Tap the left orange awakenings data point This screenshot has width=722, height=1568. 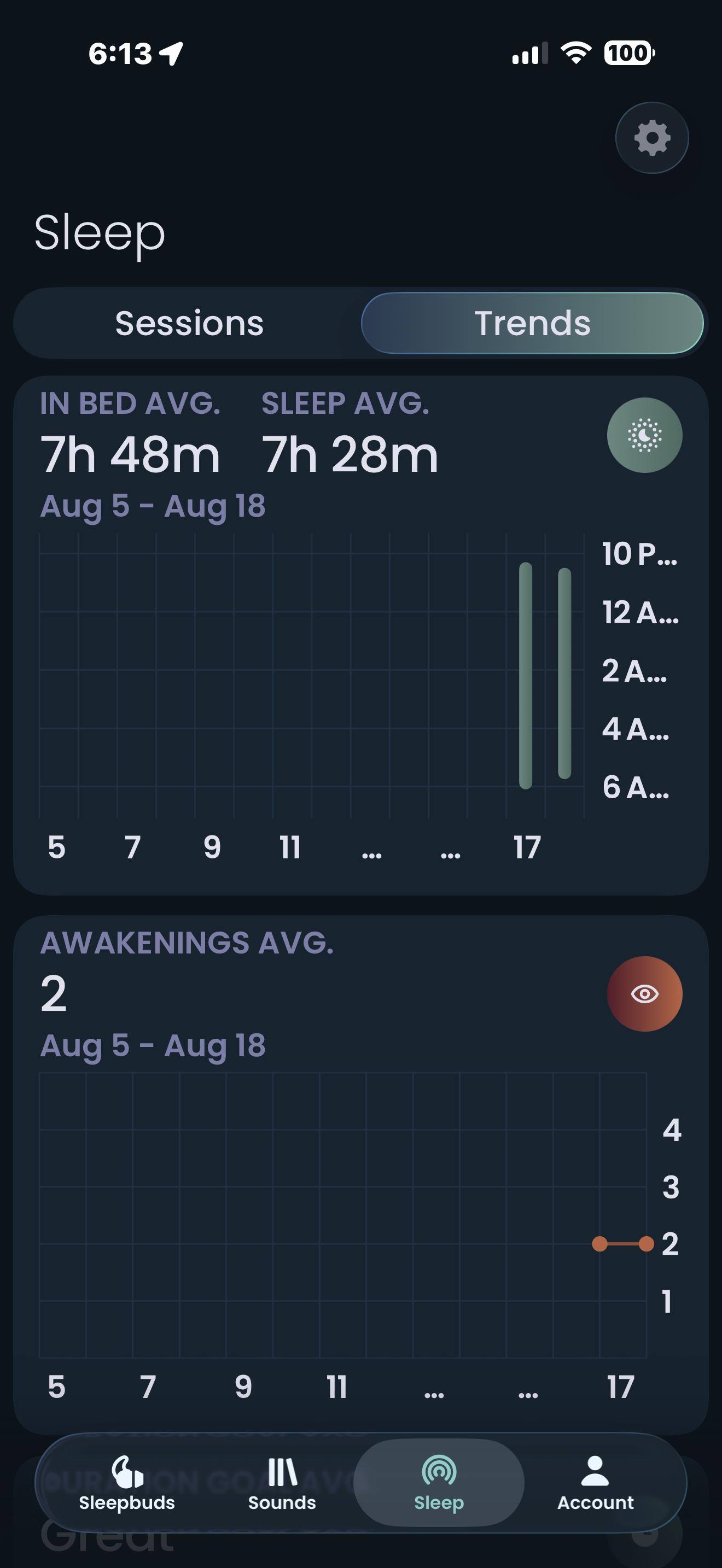[x=599, y=1244]
